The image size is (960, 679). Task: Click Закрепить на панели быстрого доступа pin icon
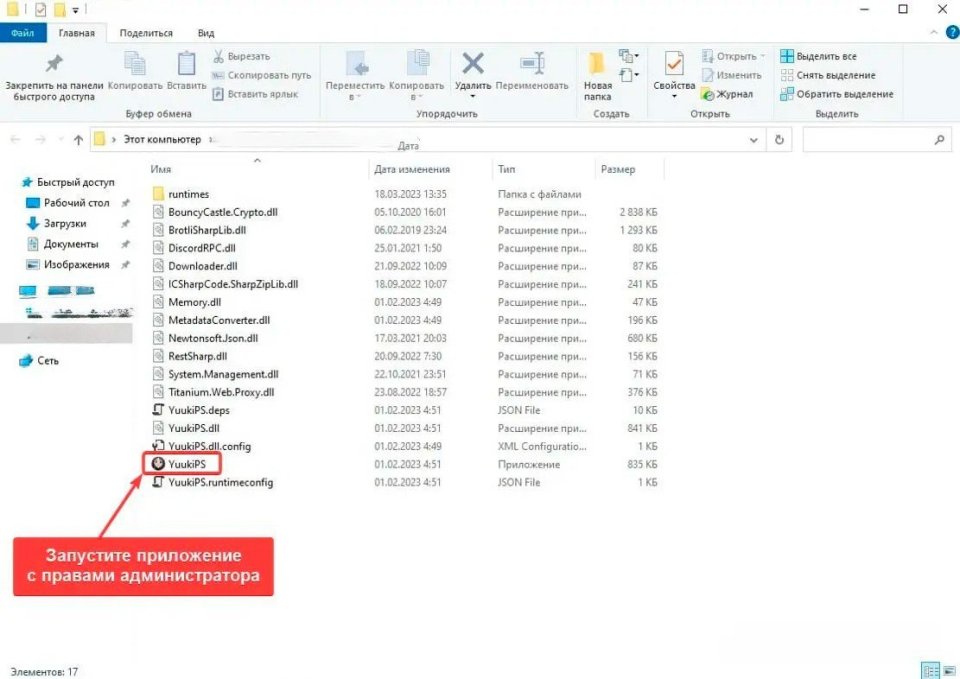54,64
